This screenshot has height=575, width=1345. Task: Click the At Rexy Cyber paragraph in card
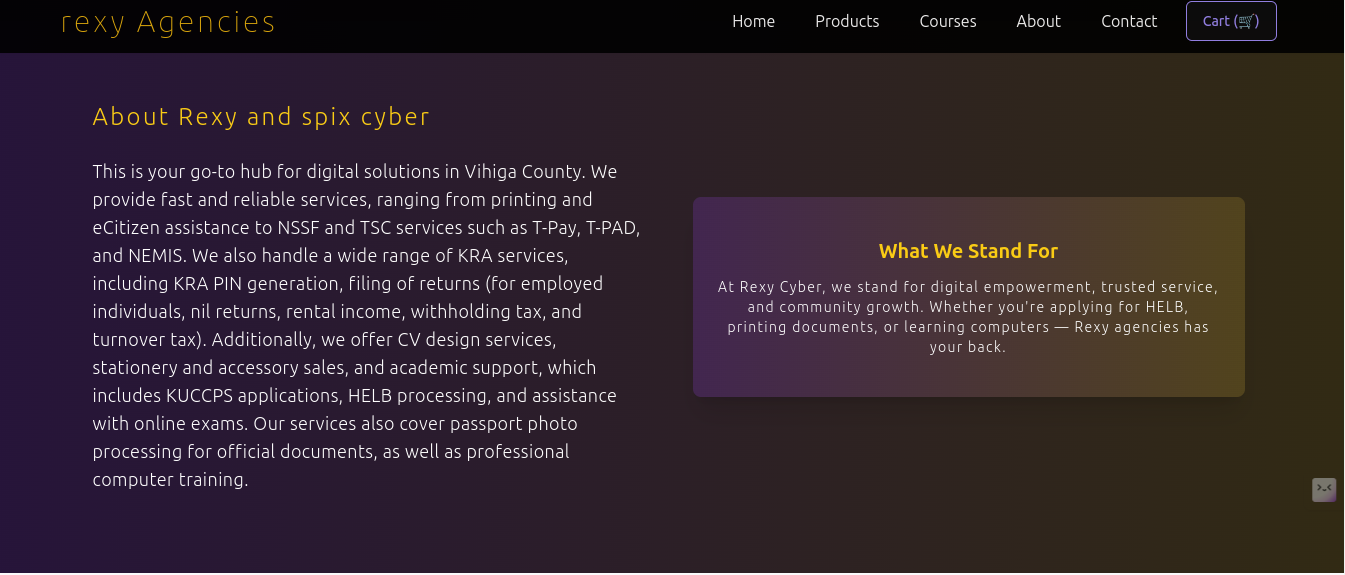[x=968, y=317]
